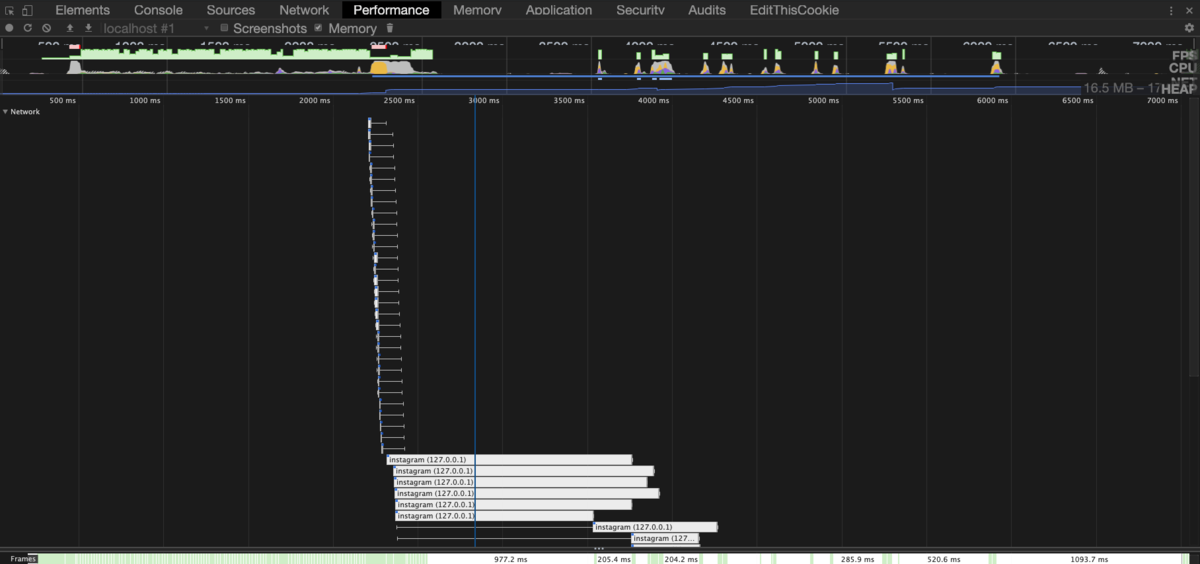Open the Audits tab
This screenshot has width=1200, height=564.
coord(707,10)
